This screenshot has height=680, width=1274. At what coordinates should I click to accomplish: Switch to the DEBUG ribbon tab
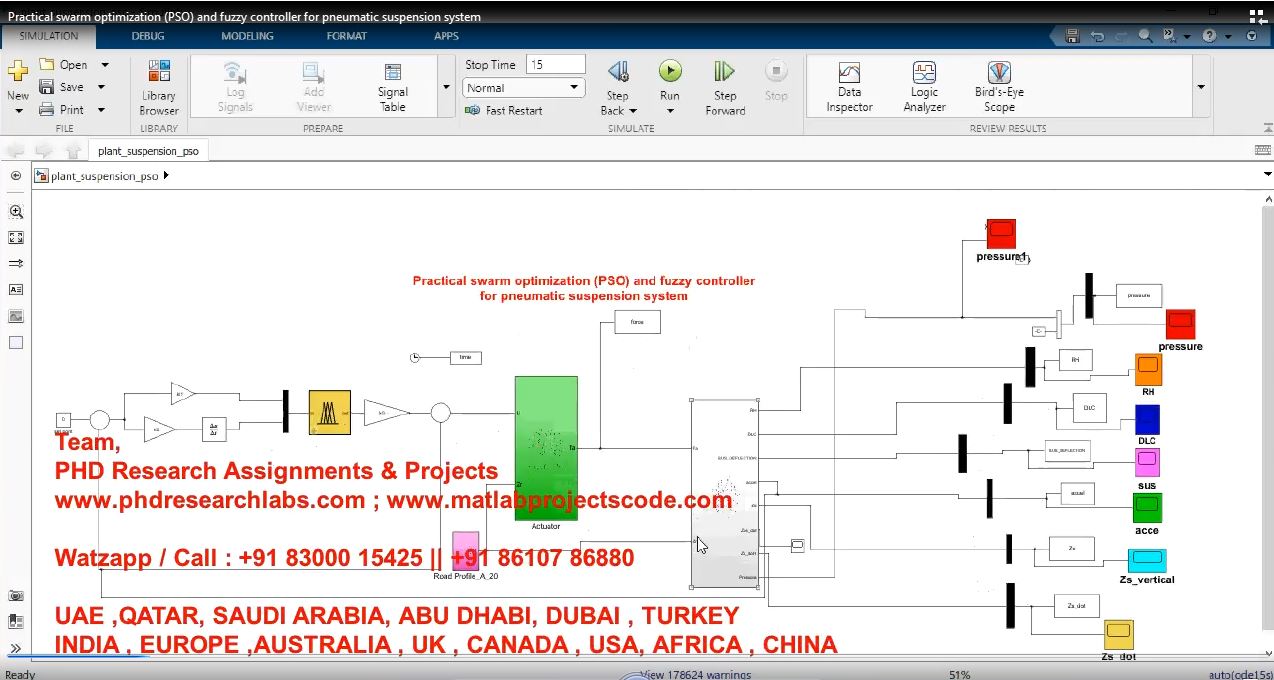coord(150,36)
